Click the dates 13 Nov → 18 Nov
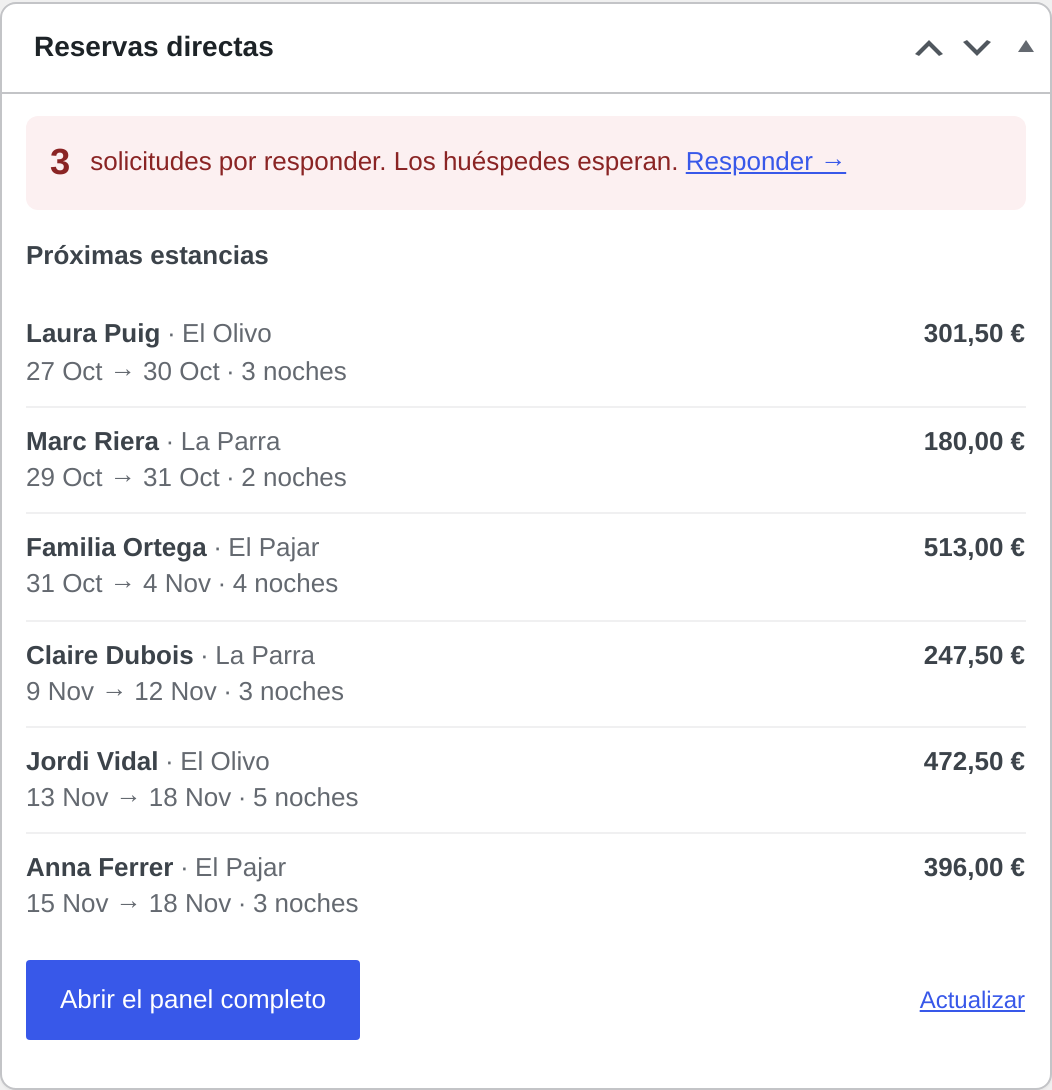The width and height of the screenshot is (1052, 1090). 129,797
